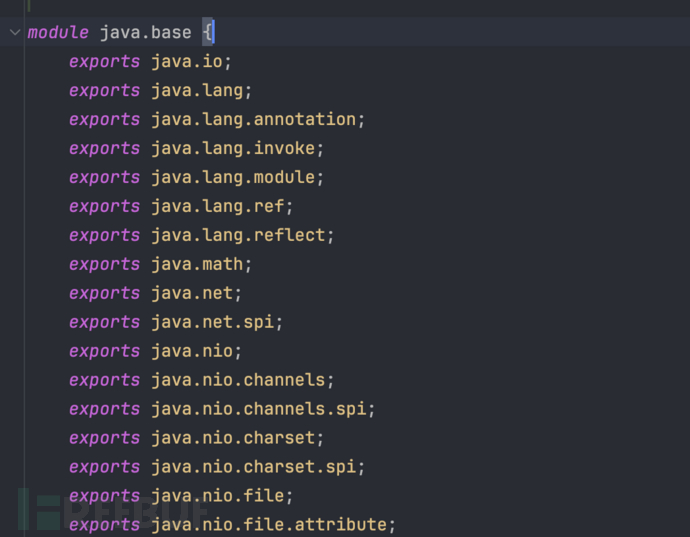This screenshot has width=690, height=537.
Task: Click 'exports' keyword before java.nio.file;
Action: [x=105, y=497]
